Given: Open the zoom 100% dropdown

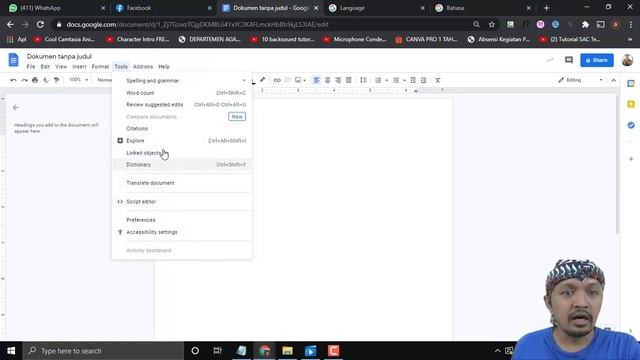Looking at the screenshot, I should pyautogui.click(x=78, y=80).
